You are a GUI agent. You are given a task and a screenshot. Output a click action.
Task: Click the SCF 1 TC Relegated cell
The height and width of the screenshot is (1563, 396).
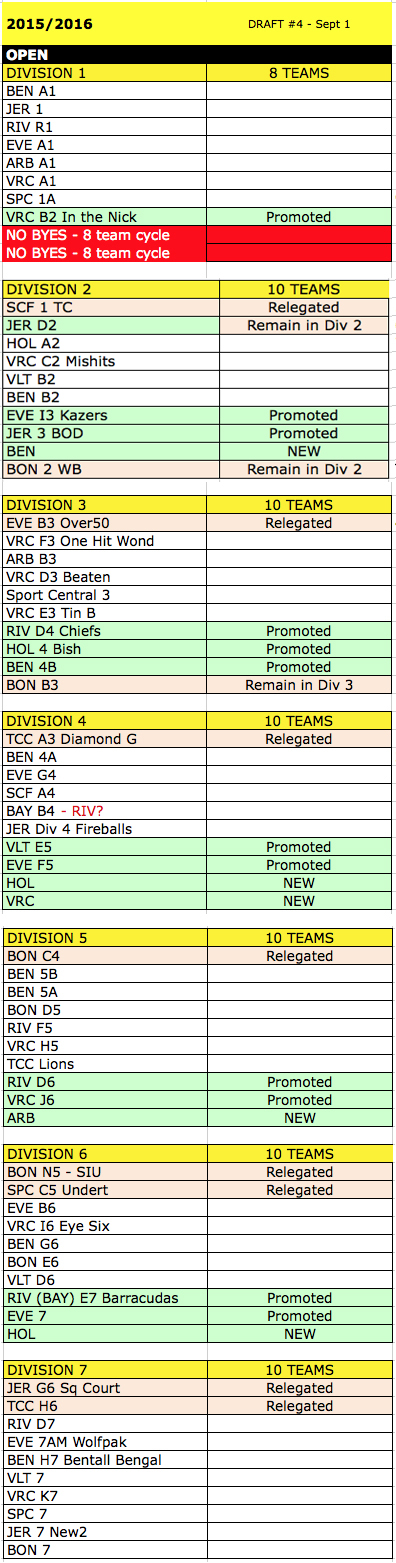[x=303, y=307]
